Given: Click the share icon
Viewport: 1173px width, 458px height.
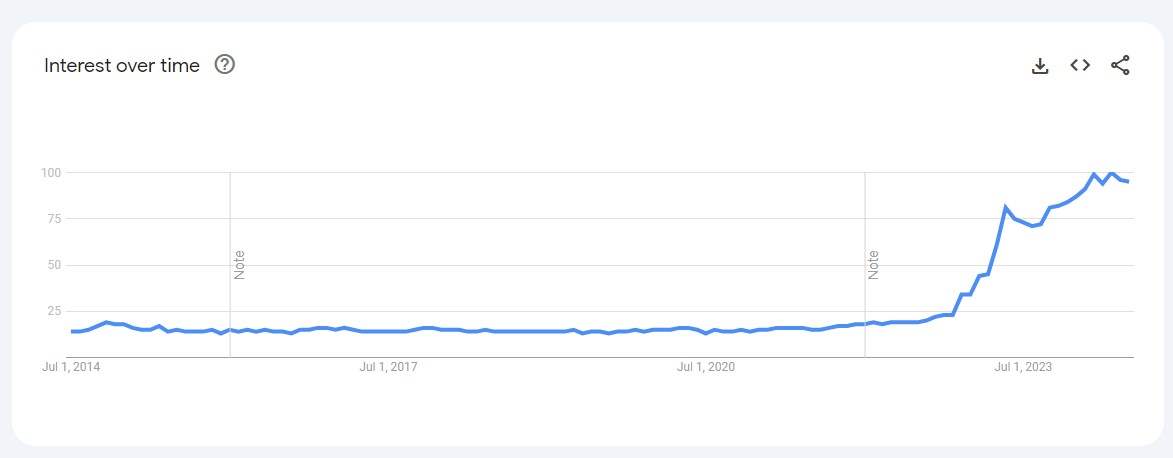Looking at the screenshot, I should 1120,66.
